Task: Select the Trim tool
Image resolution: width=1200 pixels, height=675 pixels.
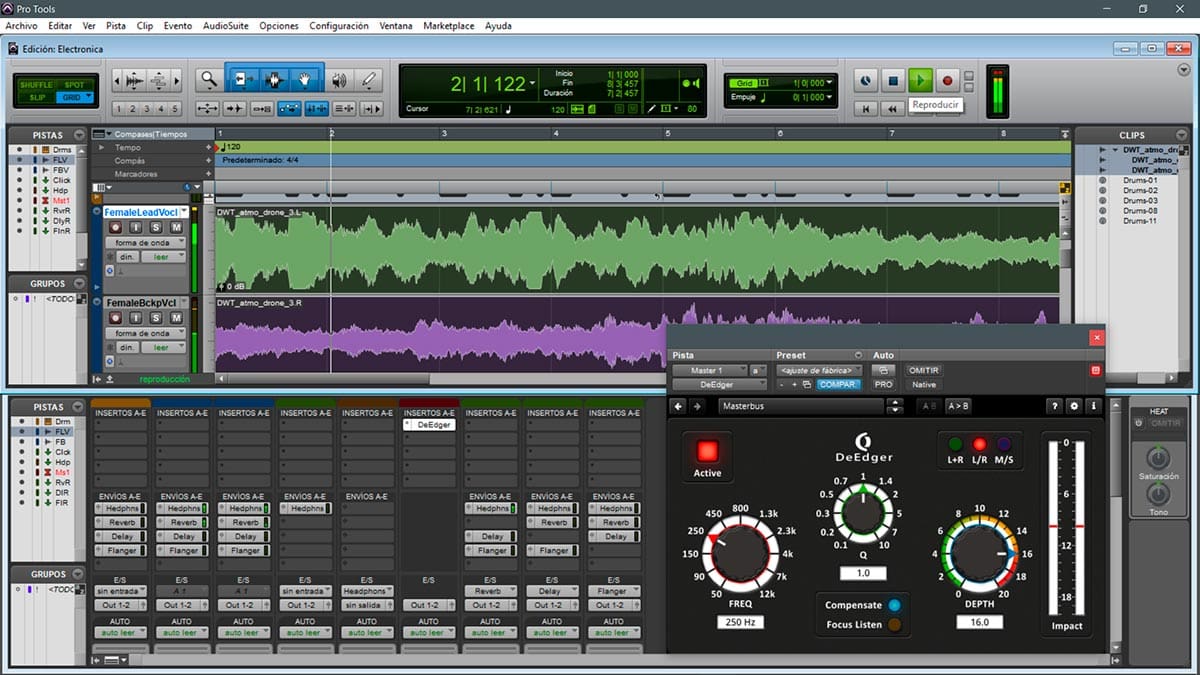Action: [x=241, y=80]
